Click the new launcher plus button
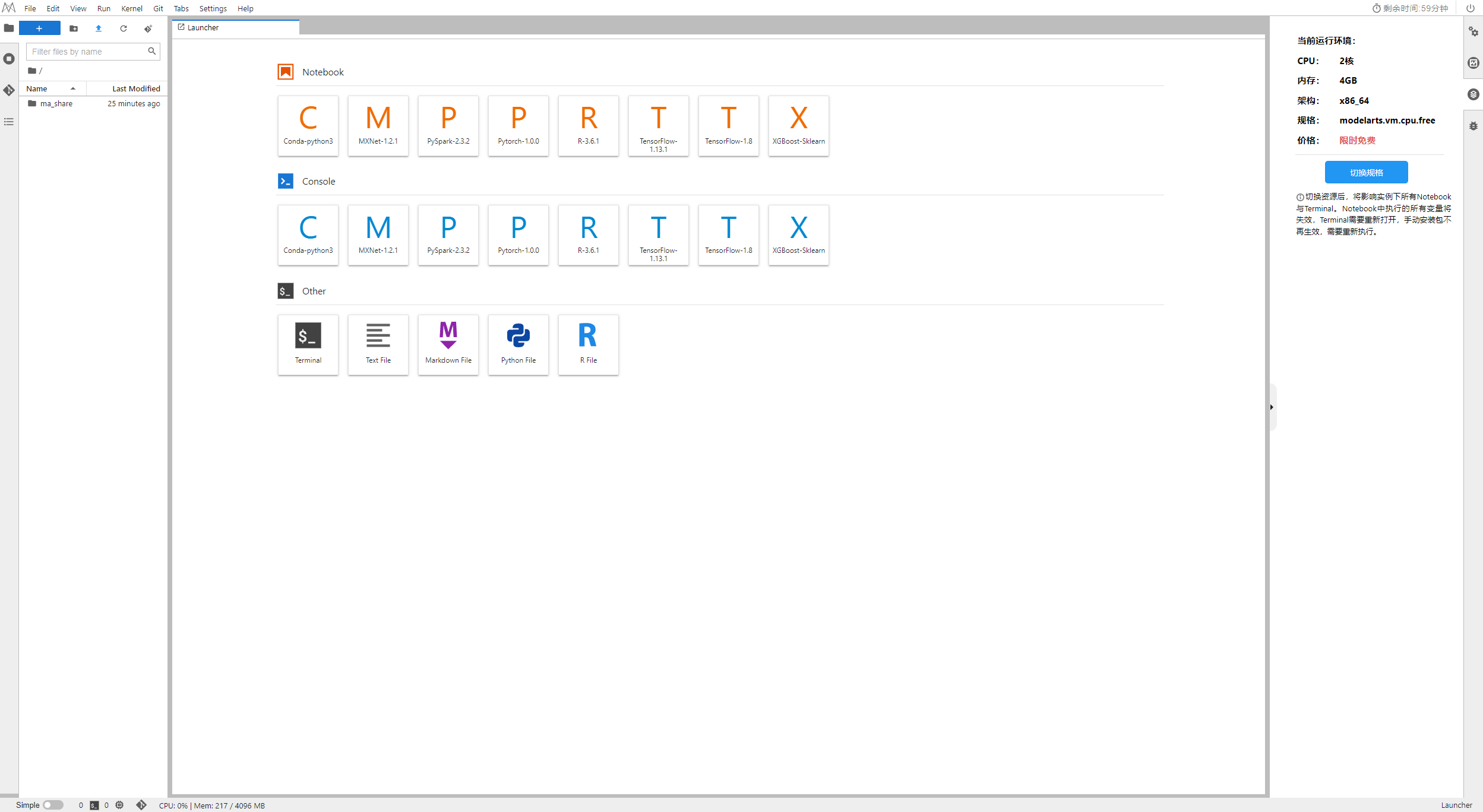This screenshot has height=812, width=1483. point(39,28)
